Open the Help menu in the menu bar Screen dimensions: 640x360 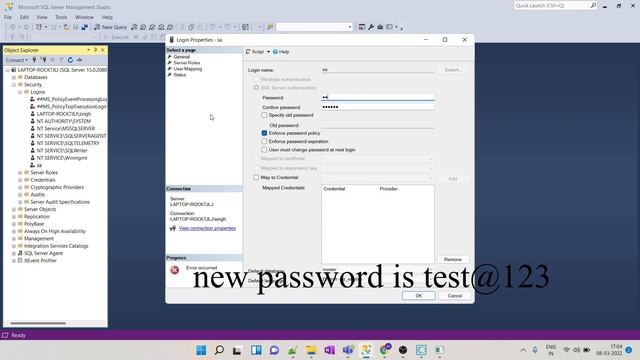pyautogui.click(x=107, y=17)
